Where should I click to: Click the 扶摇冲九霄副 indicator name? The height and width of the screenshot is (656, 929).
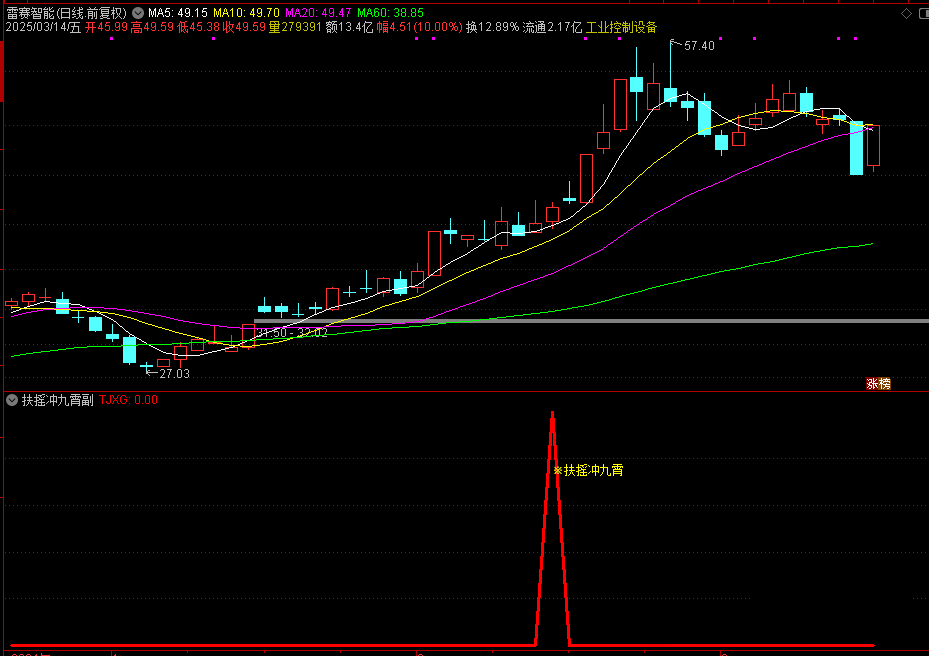pyautogui.click(x=57, y=400)
